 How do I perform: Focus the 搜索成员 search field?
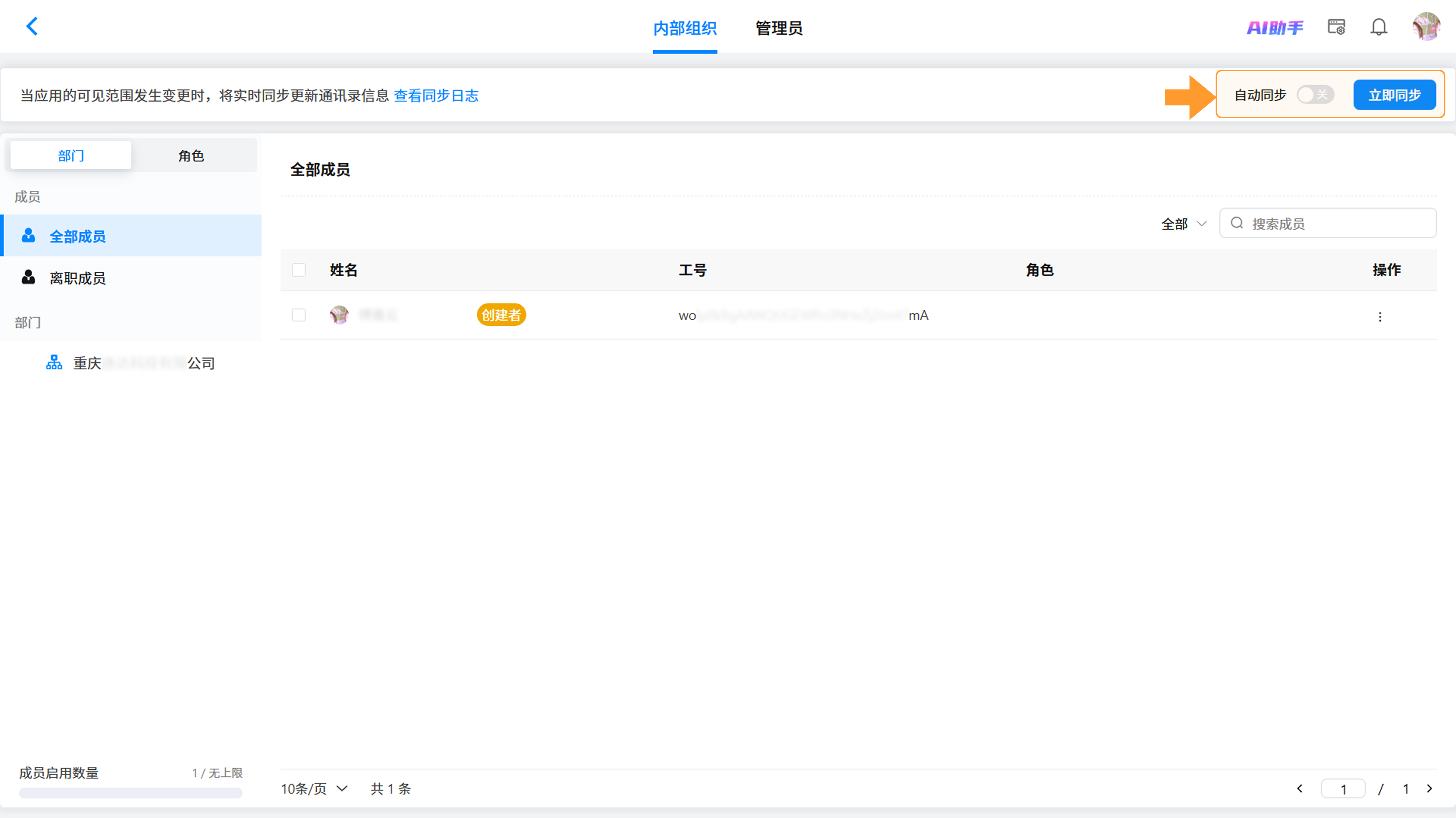(1328, 223)
